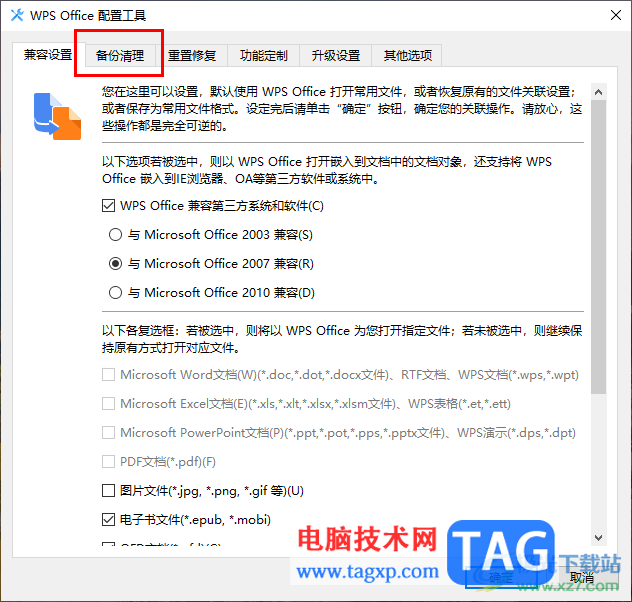Close the WPS Office 配置工具 window

click(x=615, y=15)
